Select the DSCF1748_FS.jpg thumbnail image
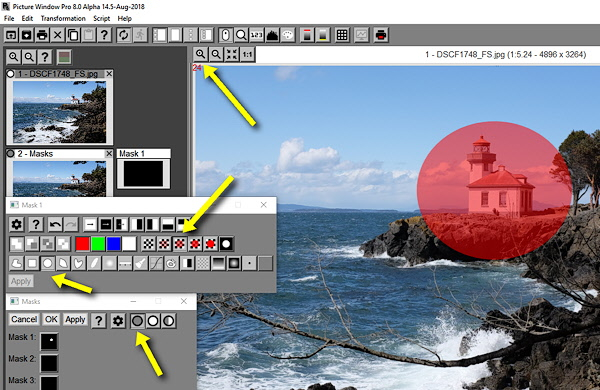The height and width of the screenshot is (390, 600). click(x=60, y=112)
